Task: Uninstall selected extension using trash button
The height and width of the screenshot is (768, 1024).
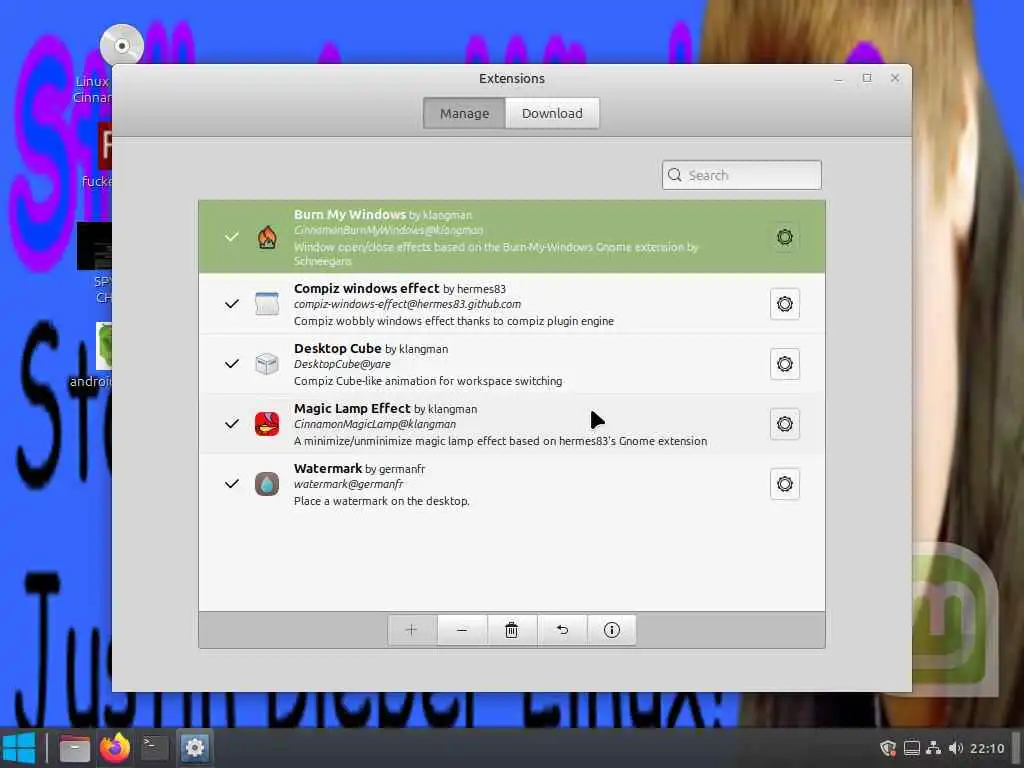Action: (x=511, y=630)
